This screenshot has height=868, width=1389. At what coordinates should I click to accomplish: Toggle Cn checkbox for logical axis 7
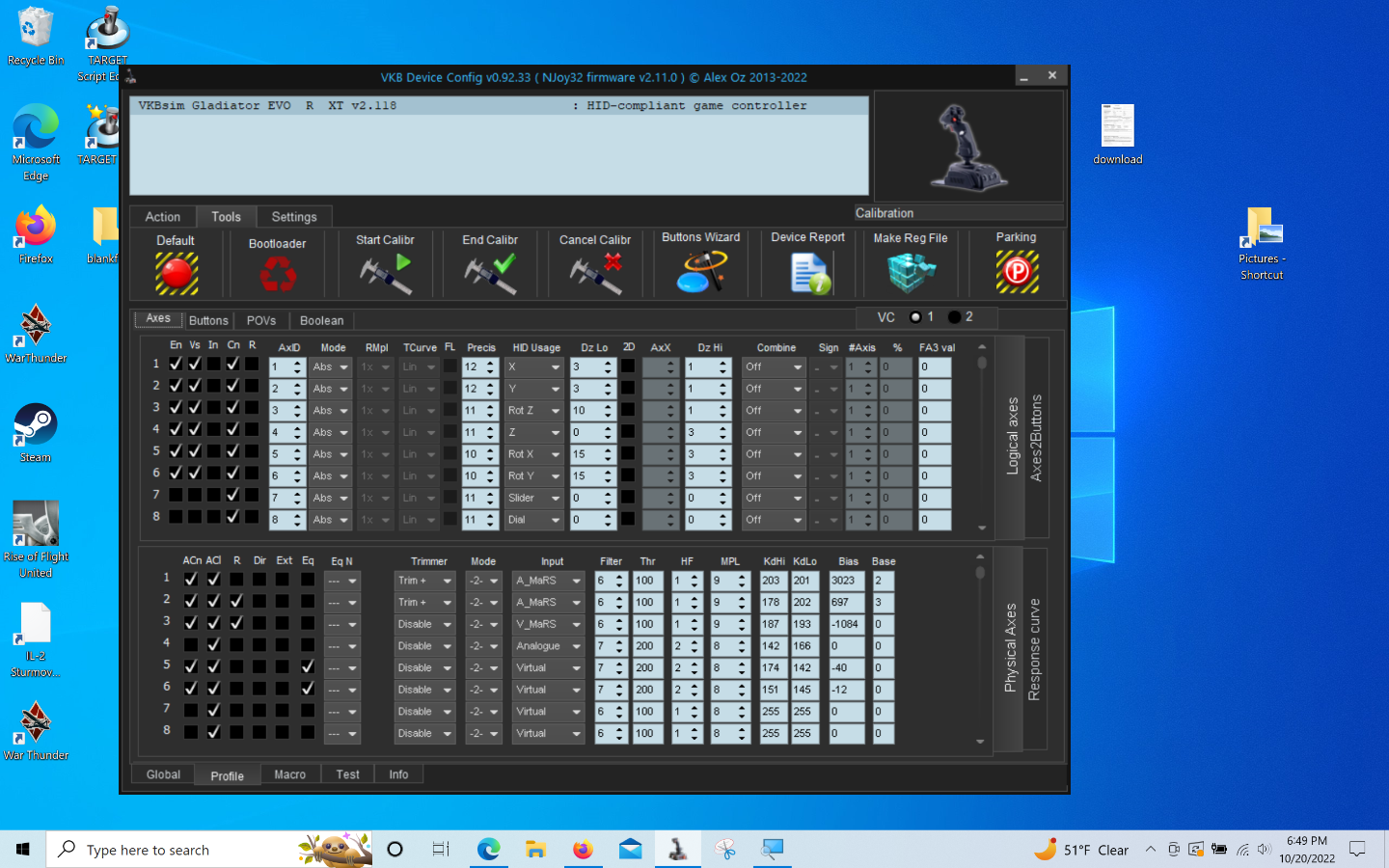pos(232,494)
